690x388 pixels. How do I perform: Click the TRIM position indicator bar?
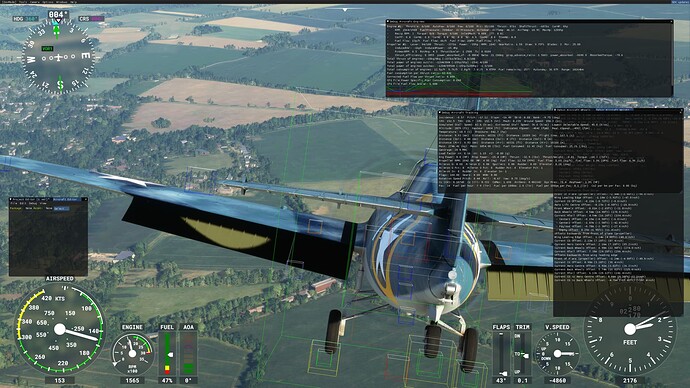(x=522, y=354)
